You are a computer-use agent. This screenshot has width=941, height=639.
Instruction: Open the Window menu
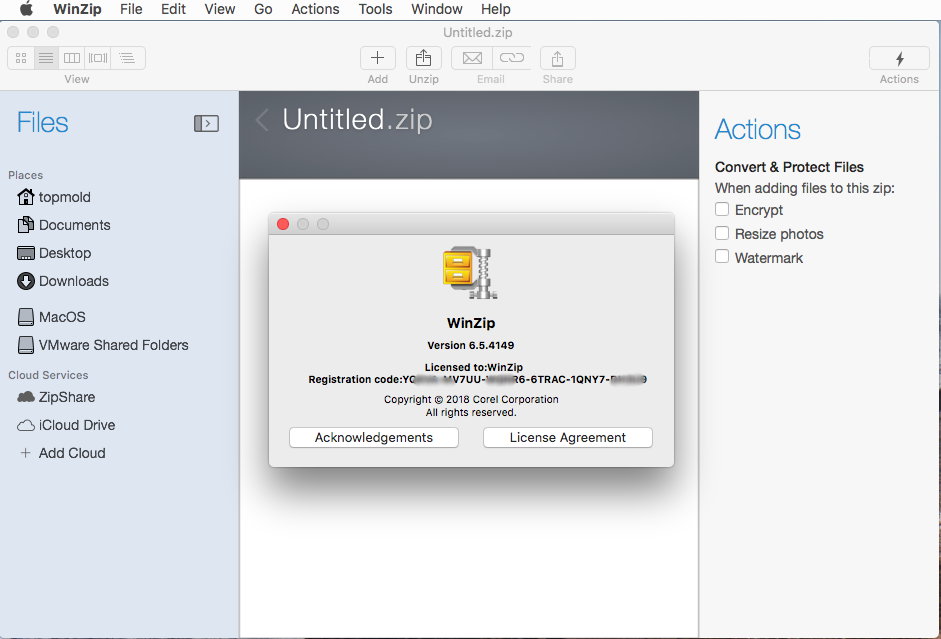[x=436, y=9]
